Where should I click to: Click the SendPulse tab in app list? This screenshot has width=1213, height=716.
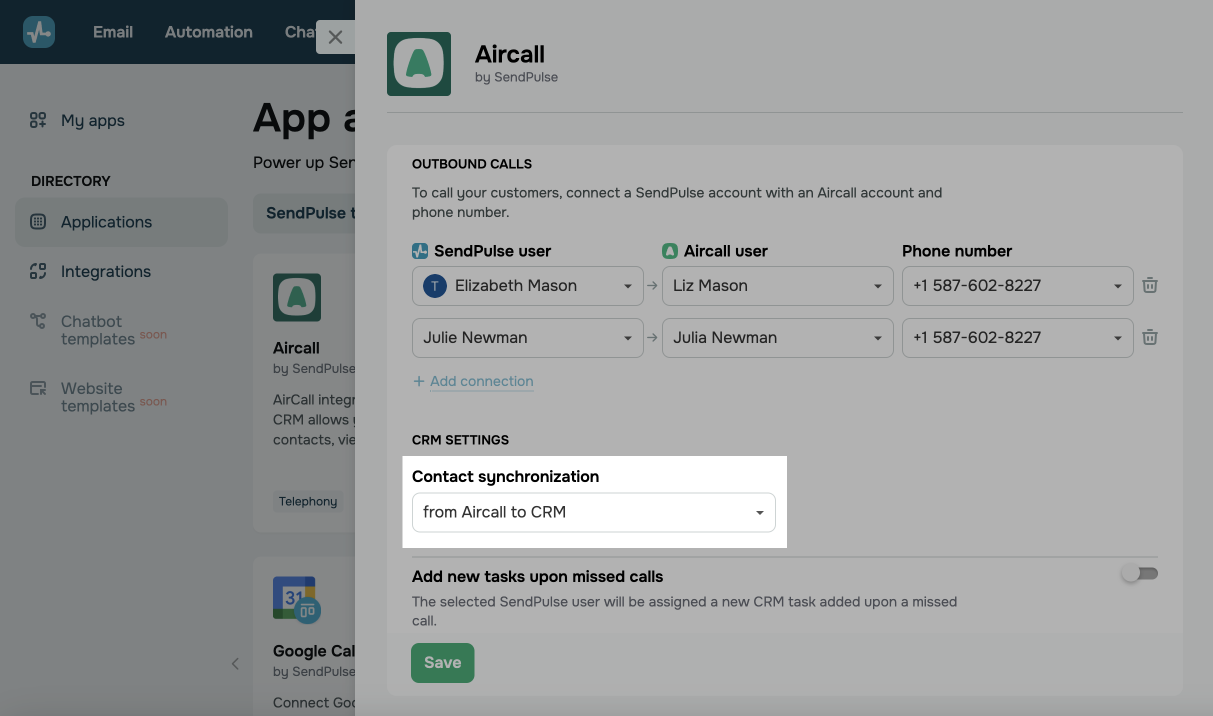tap(304, 213)
